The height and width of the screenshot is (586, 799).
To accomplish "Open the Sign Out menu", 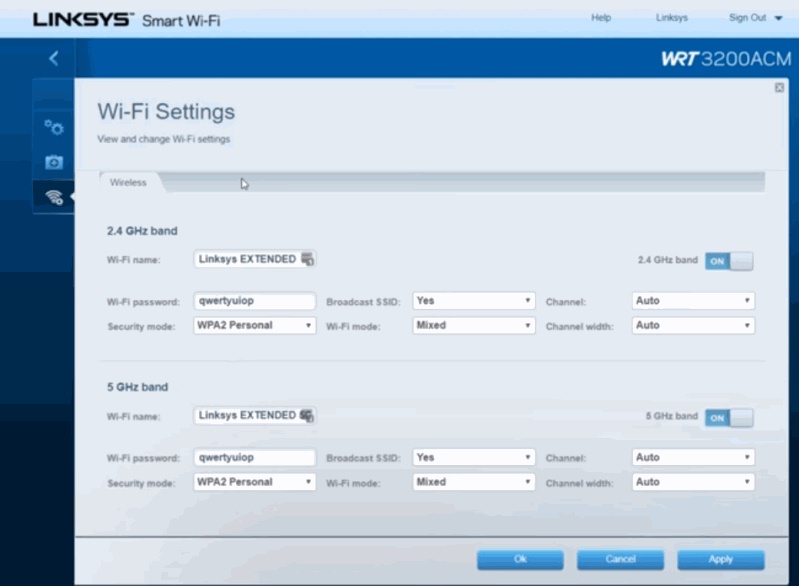I will 755,18.
